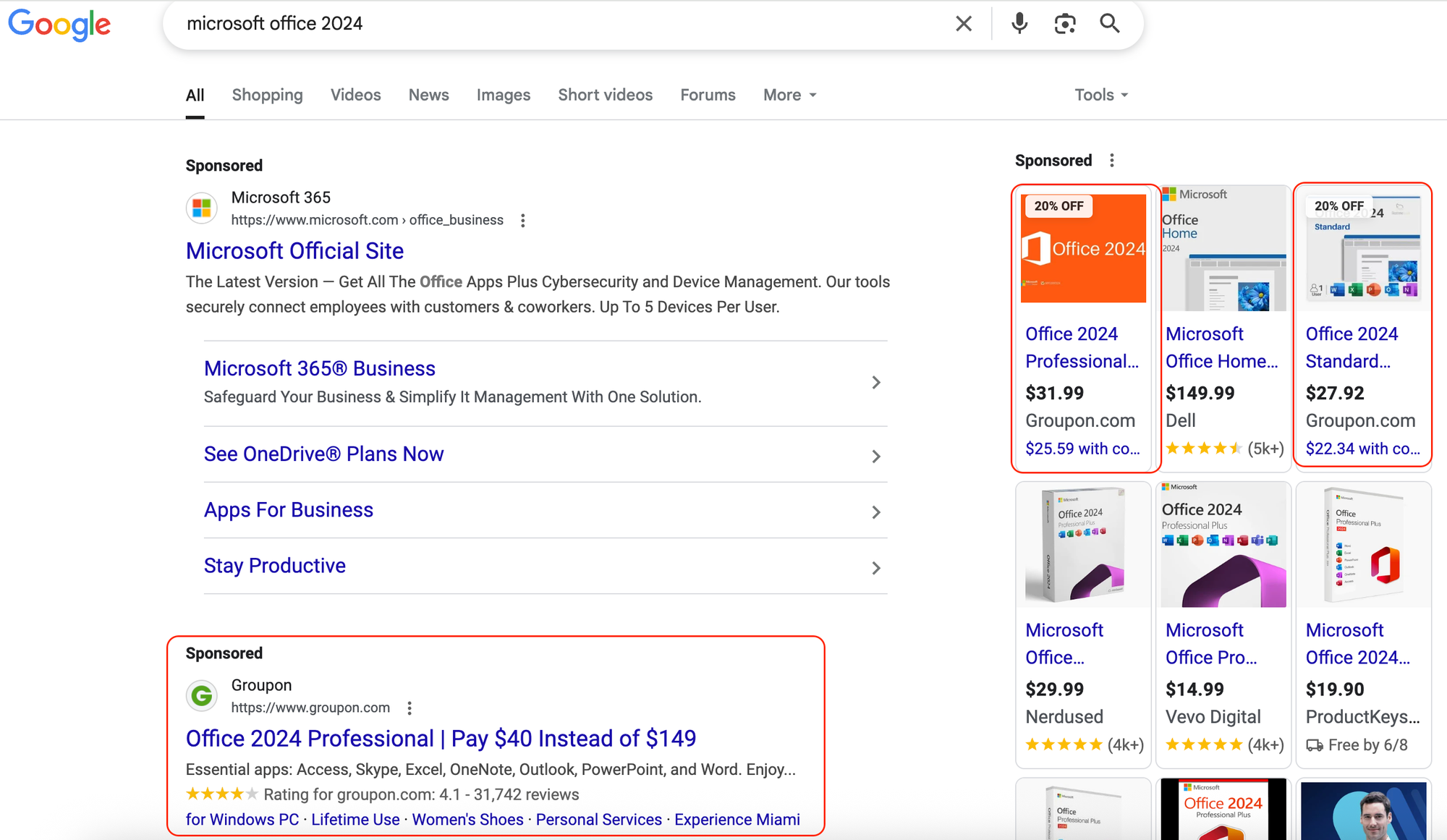
Task: Open the Women's Shoes sitelink
Action: 467,820
